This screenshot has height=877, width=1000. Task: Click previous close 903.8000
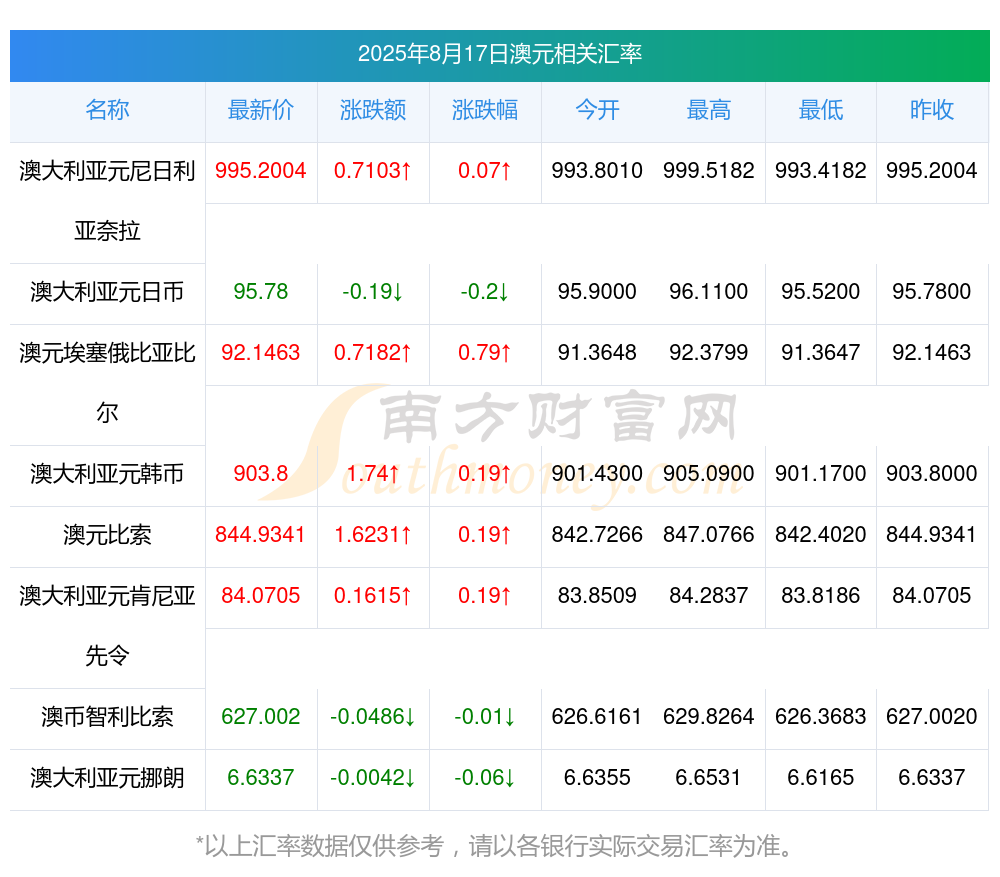932,474
